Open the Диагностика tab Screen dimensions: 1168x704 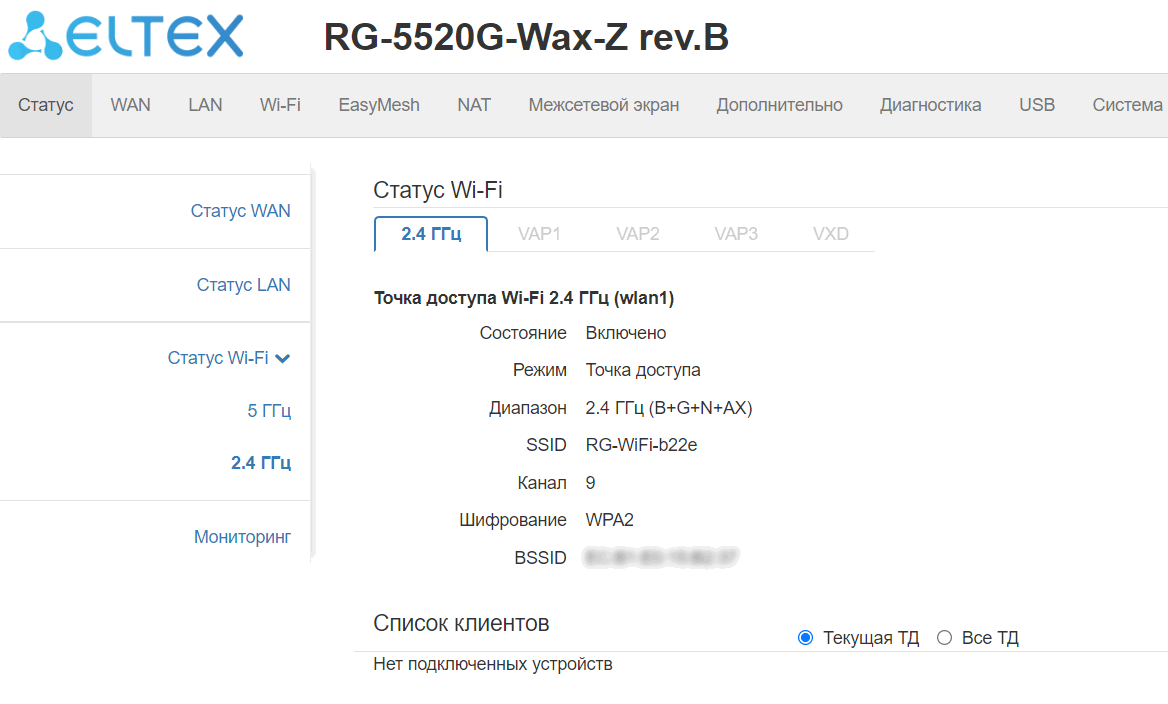tap(930, 105)
